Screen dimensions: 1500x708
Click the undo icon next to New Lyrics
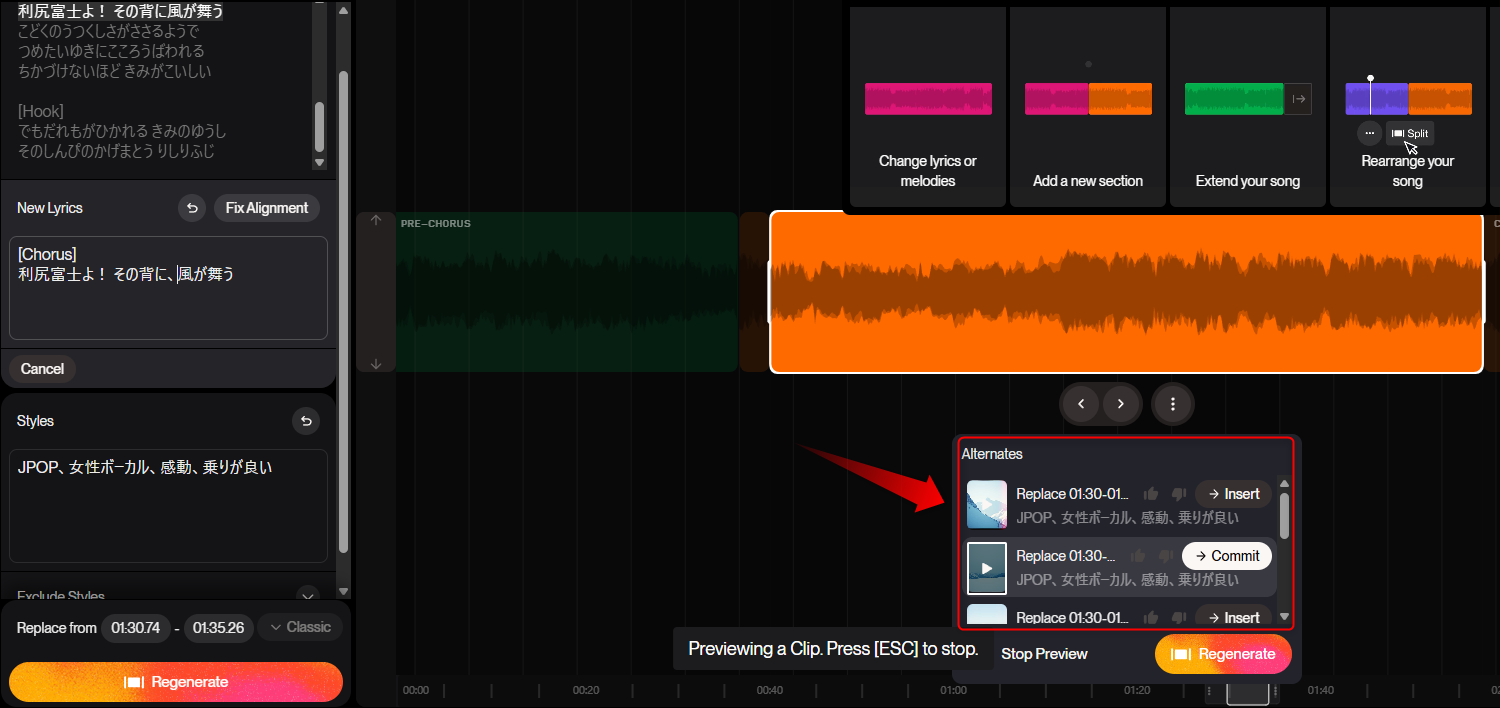coord(192,208)
